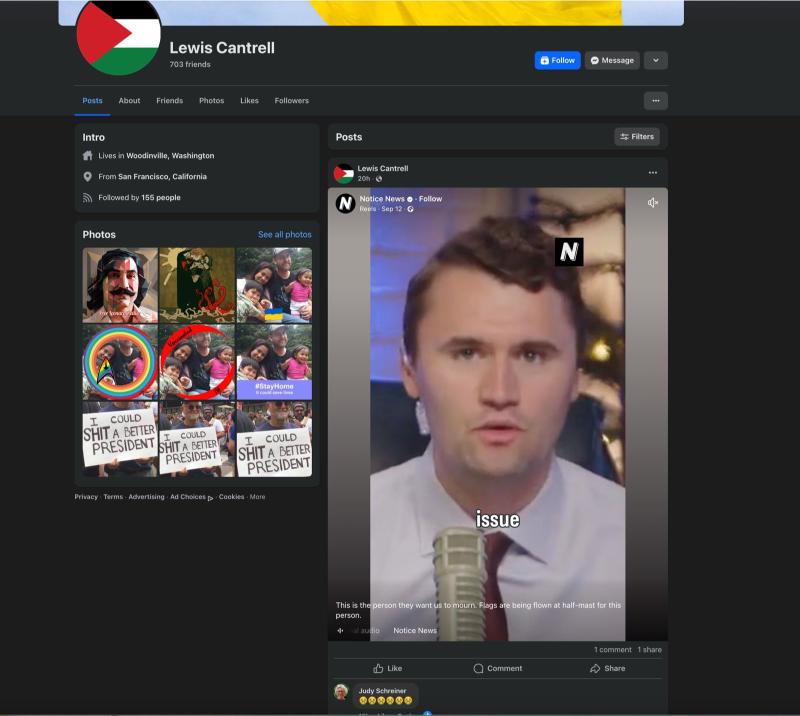Click the Notice News page avatar icon
Image resolution: width=800 pixels, height=716 pixels.
point(345,203)
